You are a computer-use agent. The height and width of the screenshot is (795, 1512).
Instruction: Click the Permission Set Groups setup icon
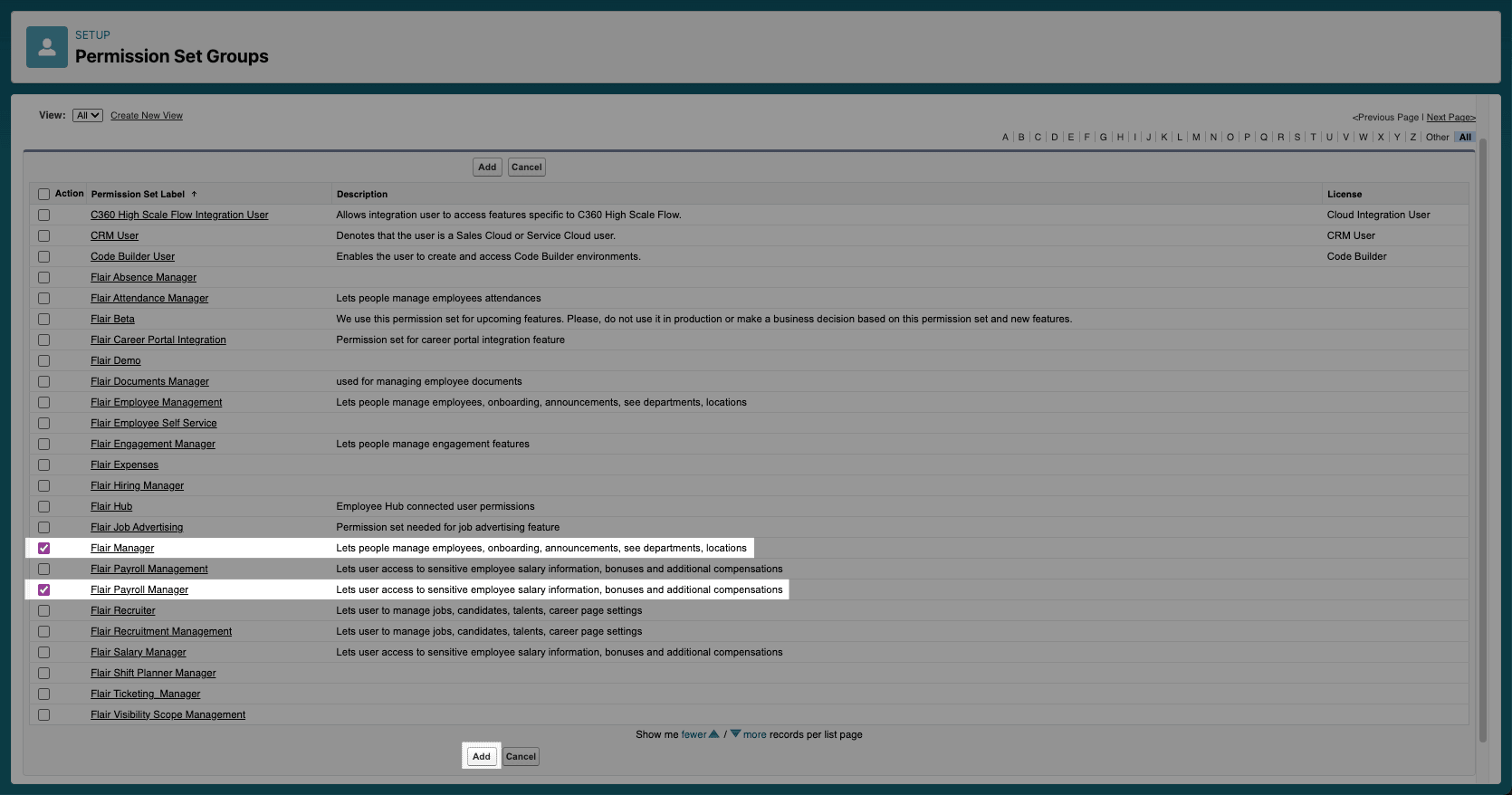[x=47, y=47]
